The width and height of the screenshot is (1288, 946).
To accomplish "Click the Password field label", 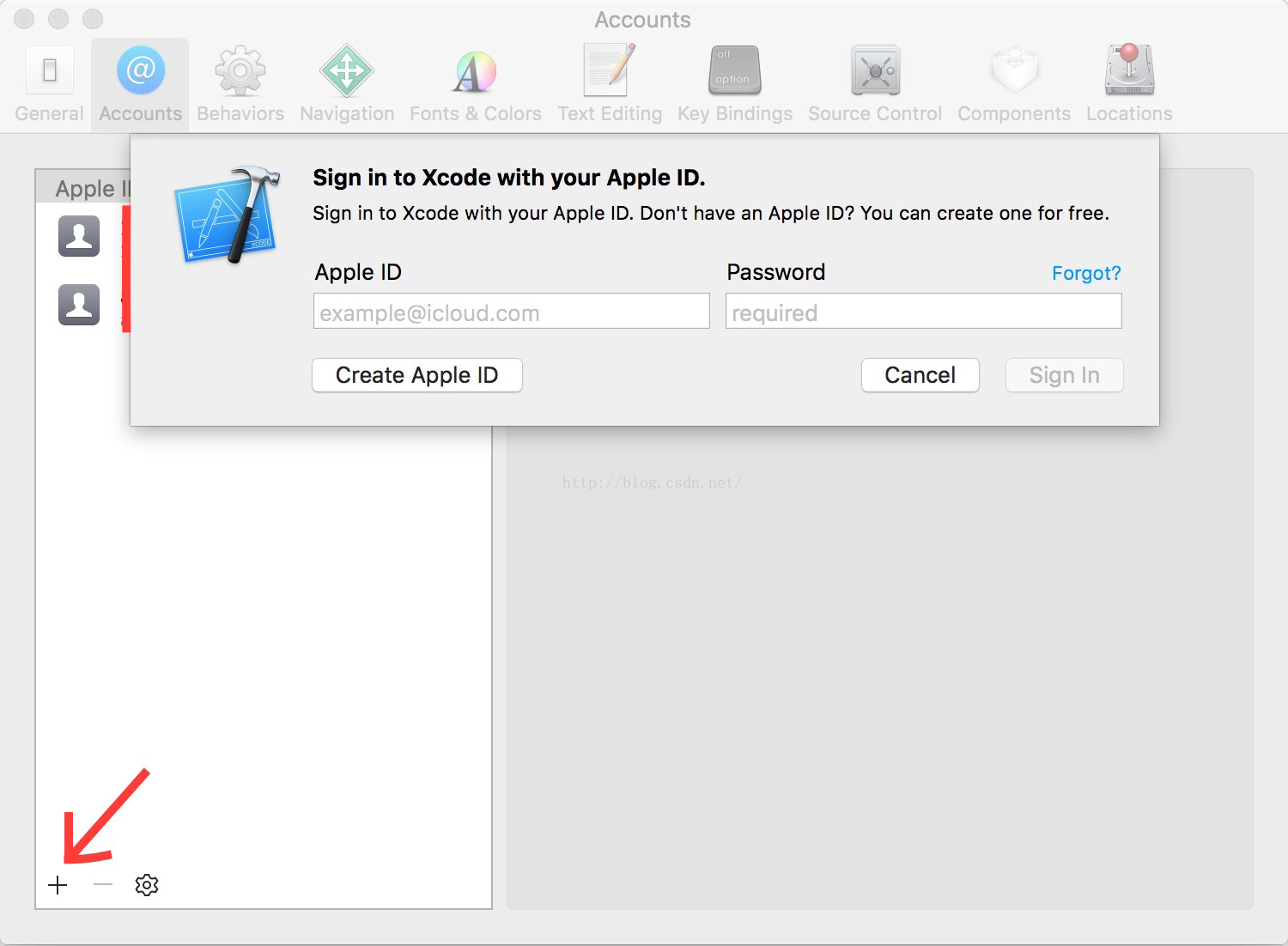I will pyautogui.click(x=776, y=272).
